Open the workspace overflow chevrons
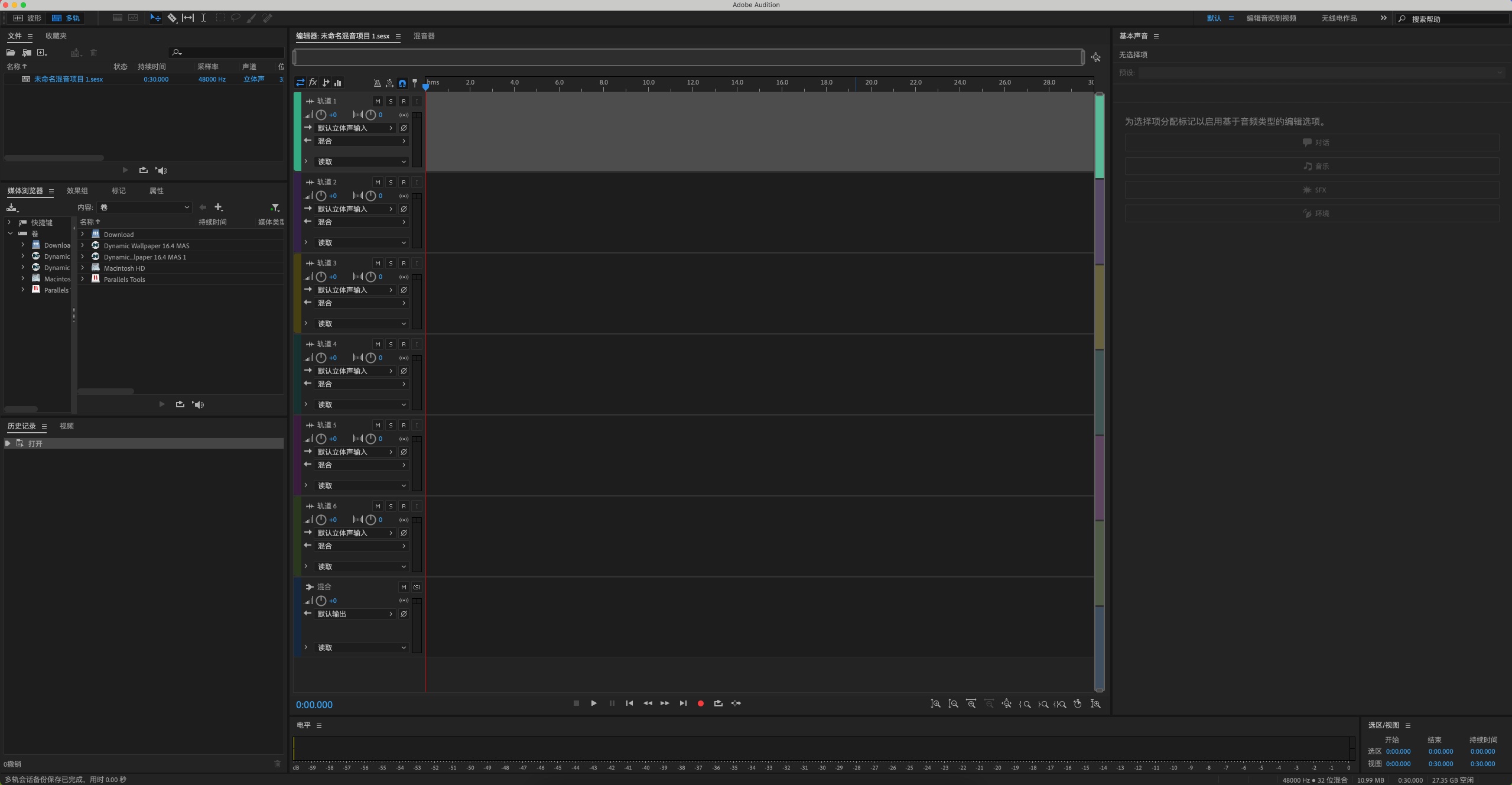 pos(1383,18)
